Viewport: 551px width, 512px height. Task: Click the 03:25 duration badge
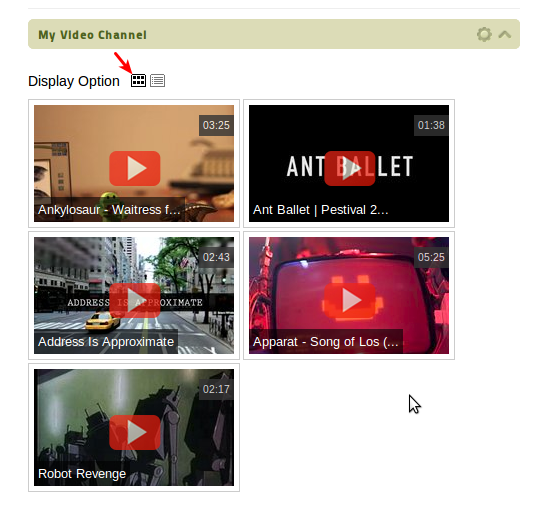[216, 125]
